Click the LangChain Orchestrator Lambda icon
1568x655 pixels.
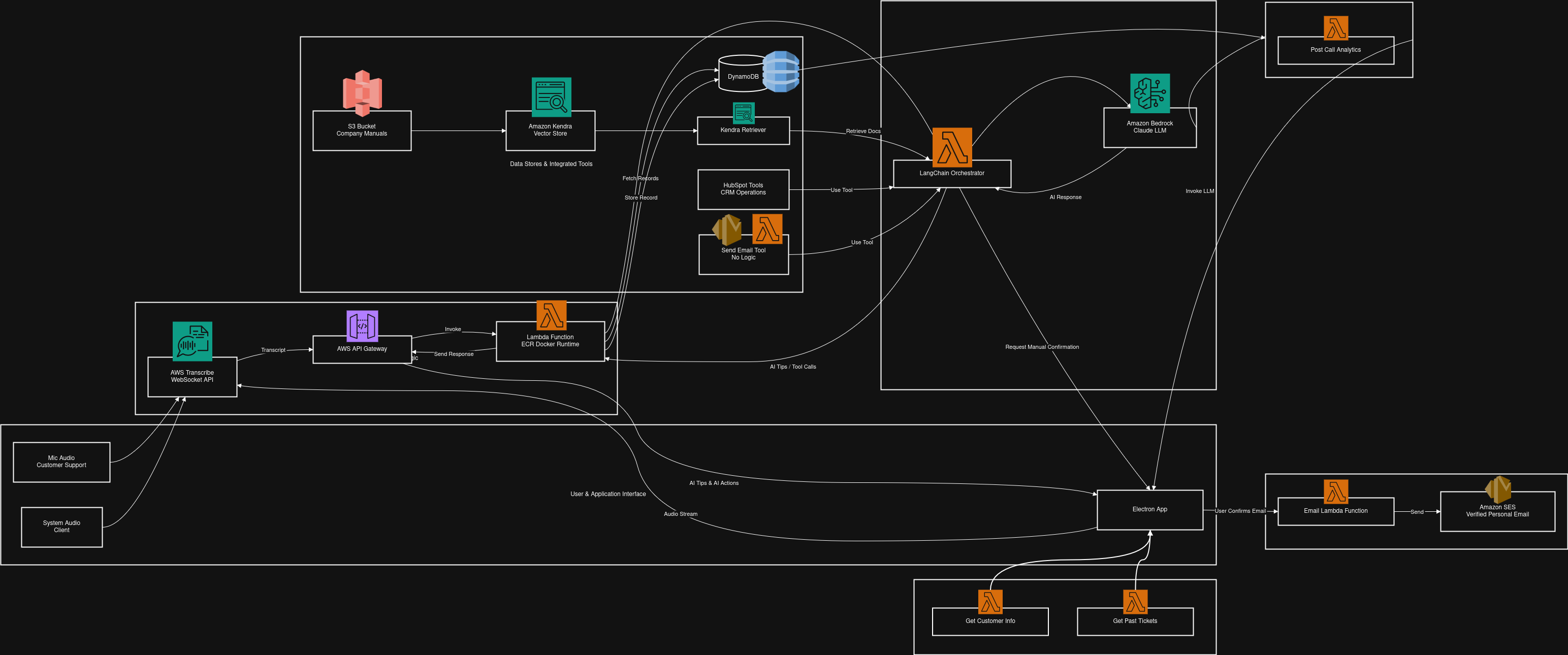pos(951,147)
